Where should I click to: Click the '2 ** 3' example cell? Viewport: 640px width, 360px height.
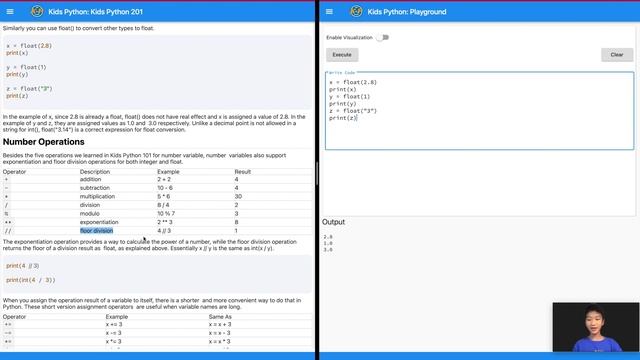(165, 222)
